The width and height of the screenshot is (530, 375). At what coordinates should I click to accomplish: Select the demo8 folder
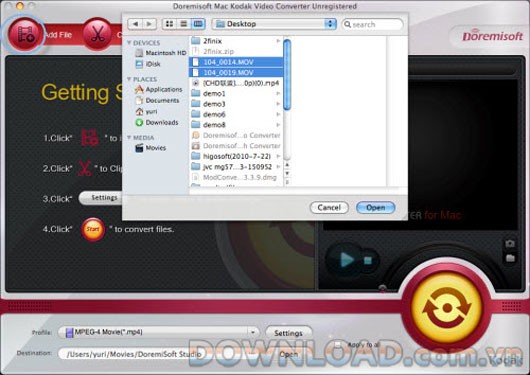click(236, 125)
